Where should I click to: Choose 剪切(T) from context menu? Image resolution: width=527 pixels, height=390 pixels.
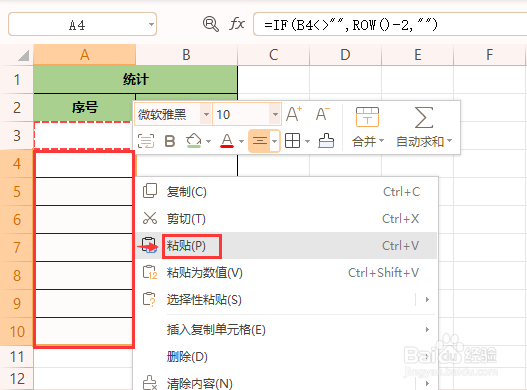coord(286,219)
